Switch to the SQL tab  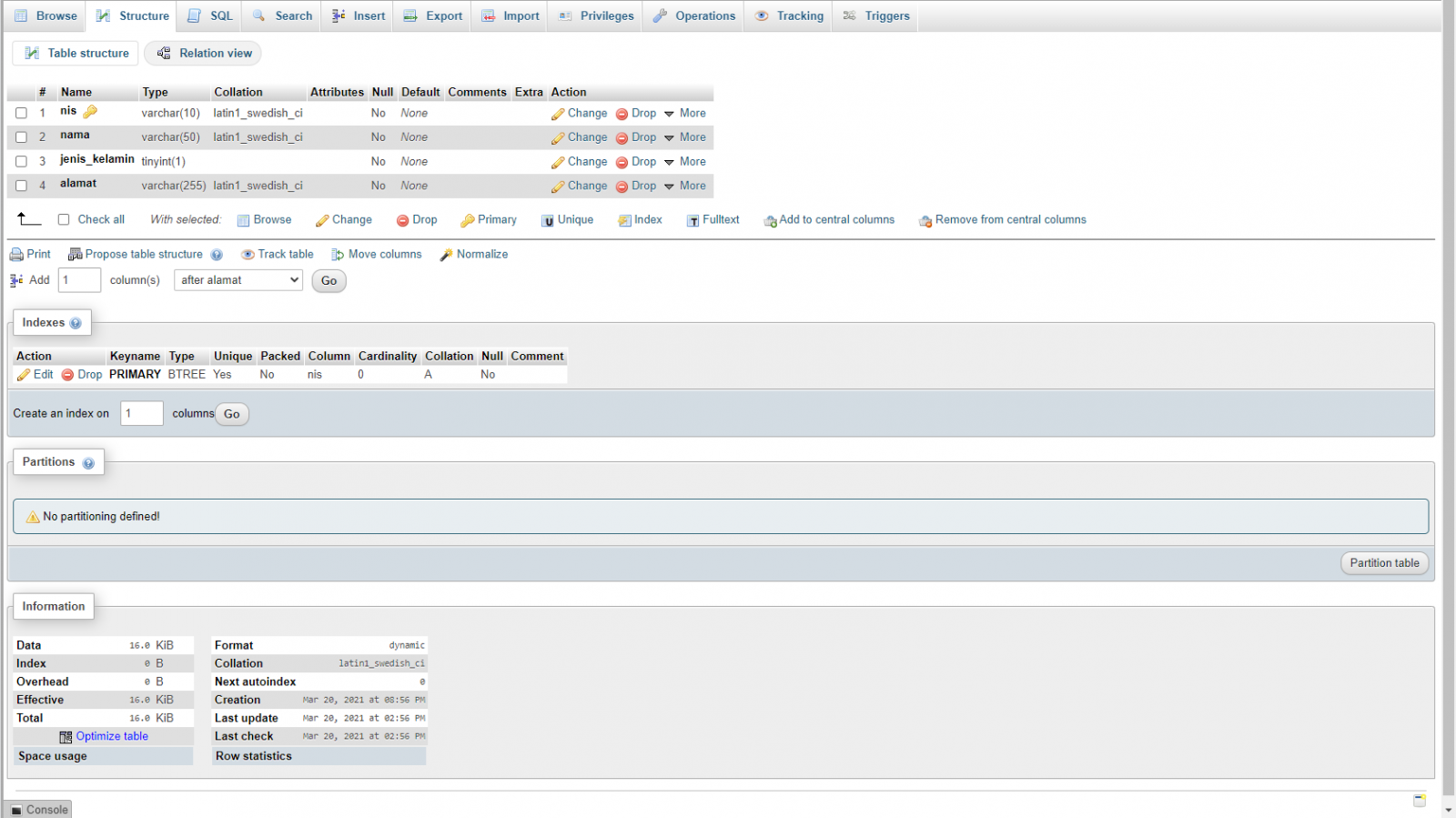(211, 16)
